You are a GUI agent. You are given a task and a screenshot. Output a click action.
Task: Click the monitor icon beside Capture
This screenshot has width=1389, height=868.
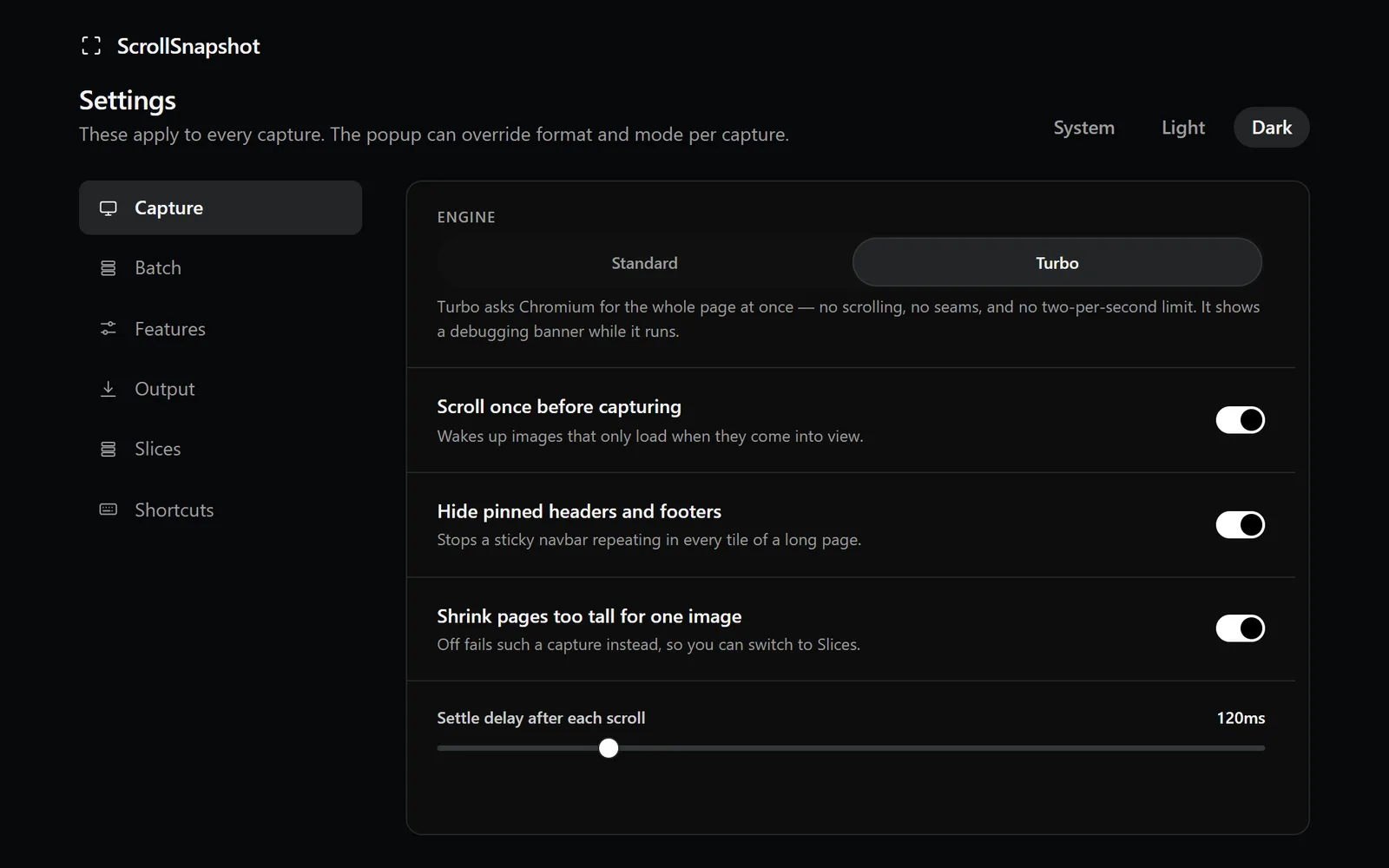pos(108,208)
